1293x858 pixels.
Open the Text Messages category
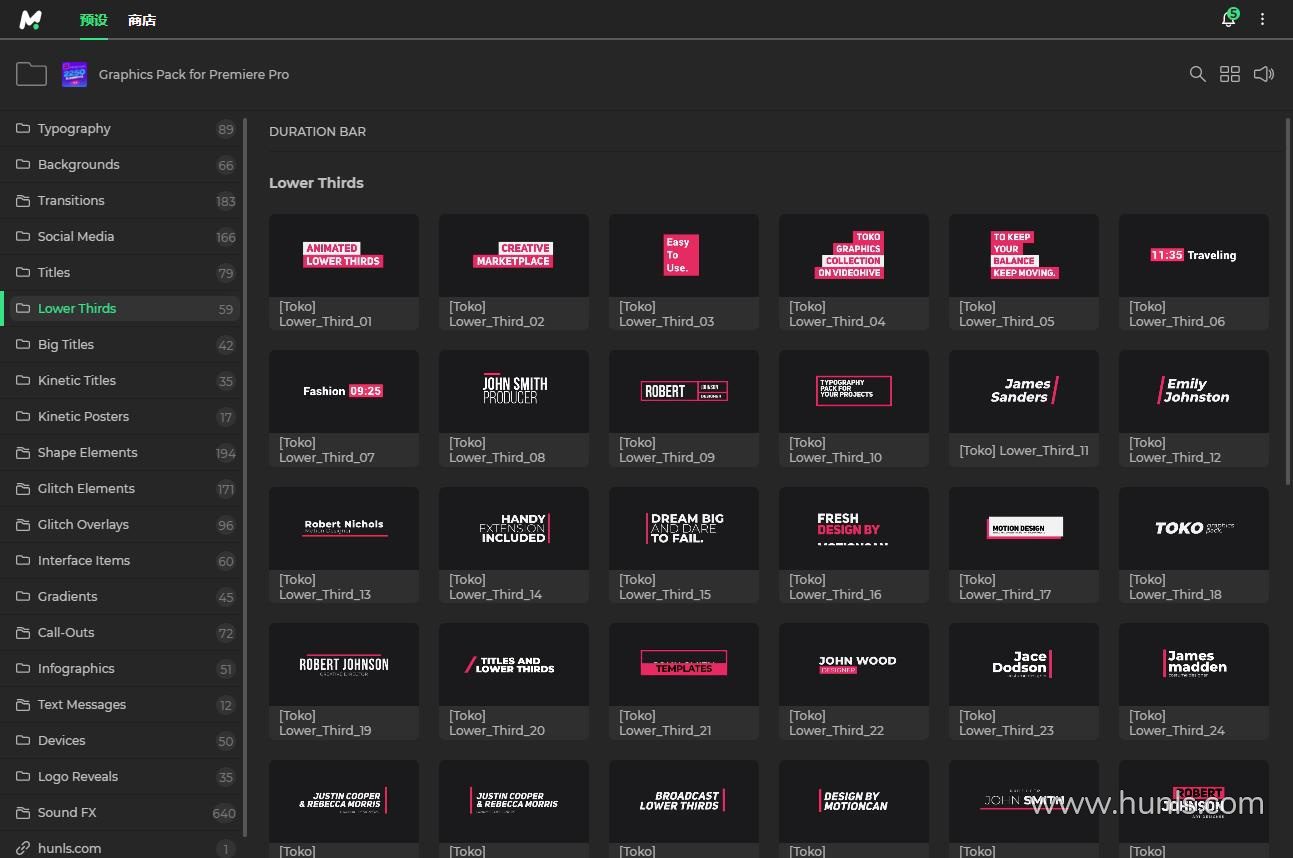pyautogui.click(x=120, y=704)
